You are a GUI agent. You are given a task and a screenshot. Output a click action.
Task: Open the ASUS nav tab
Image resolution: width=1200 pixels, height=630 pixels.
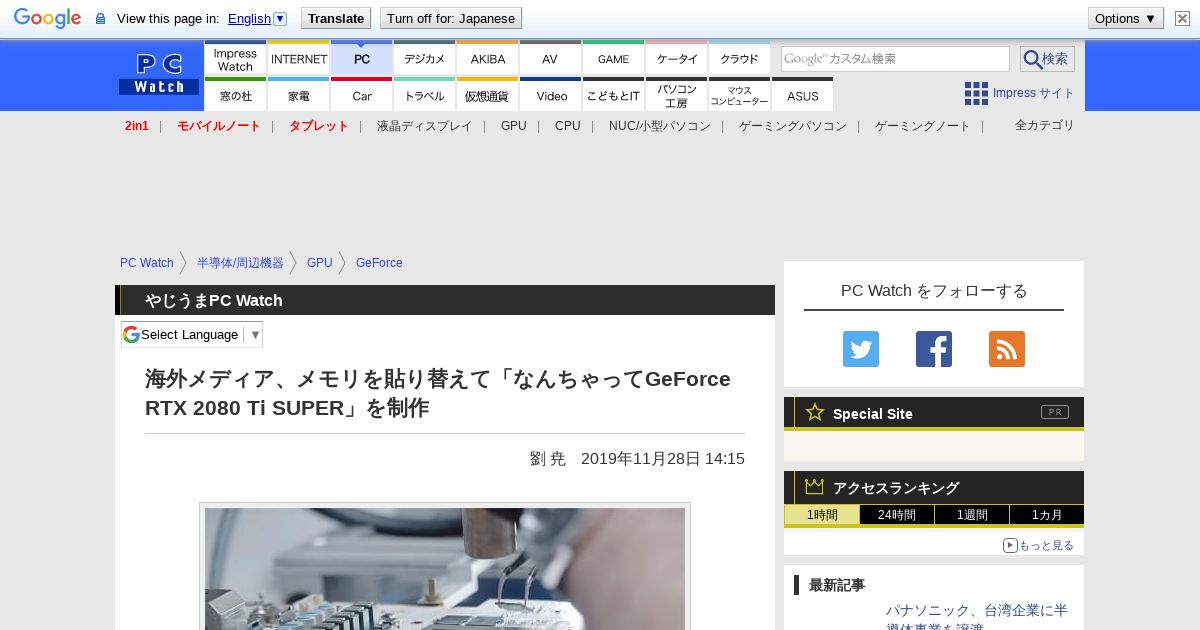pos(802,95)
